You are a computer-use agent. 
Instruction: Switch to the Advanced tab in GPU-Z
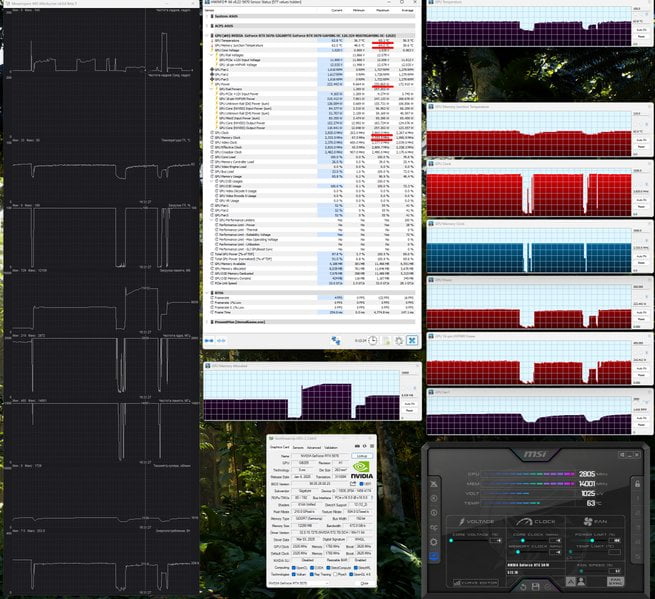[x=314, y=448]
